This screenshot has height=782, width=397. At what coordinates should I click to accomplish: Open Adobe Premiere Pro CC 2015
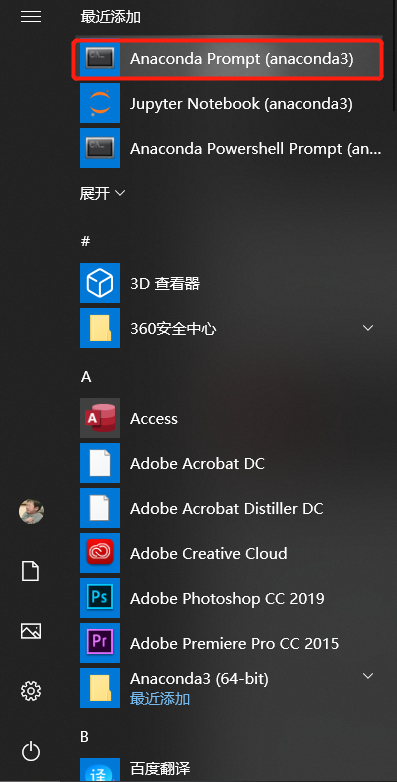(234, 643)
